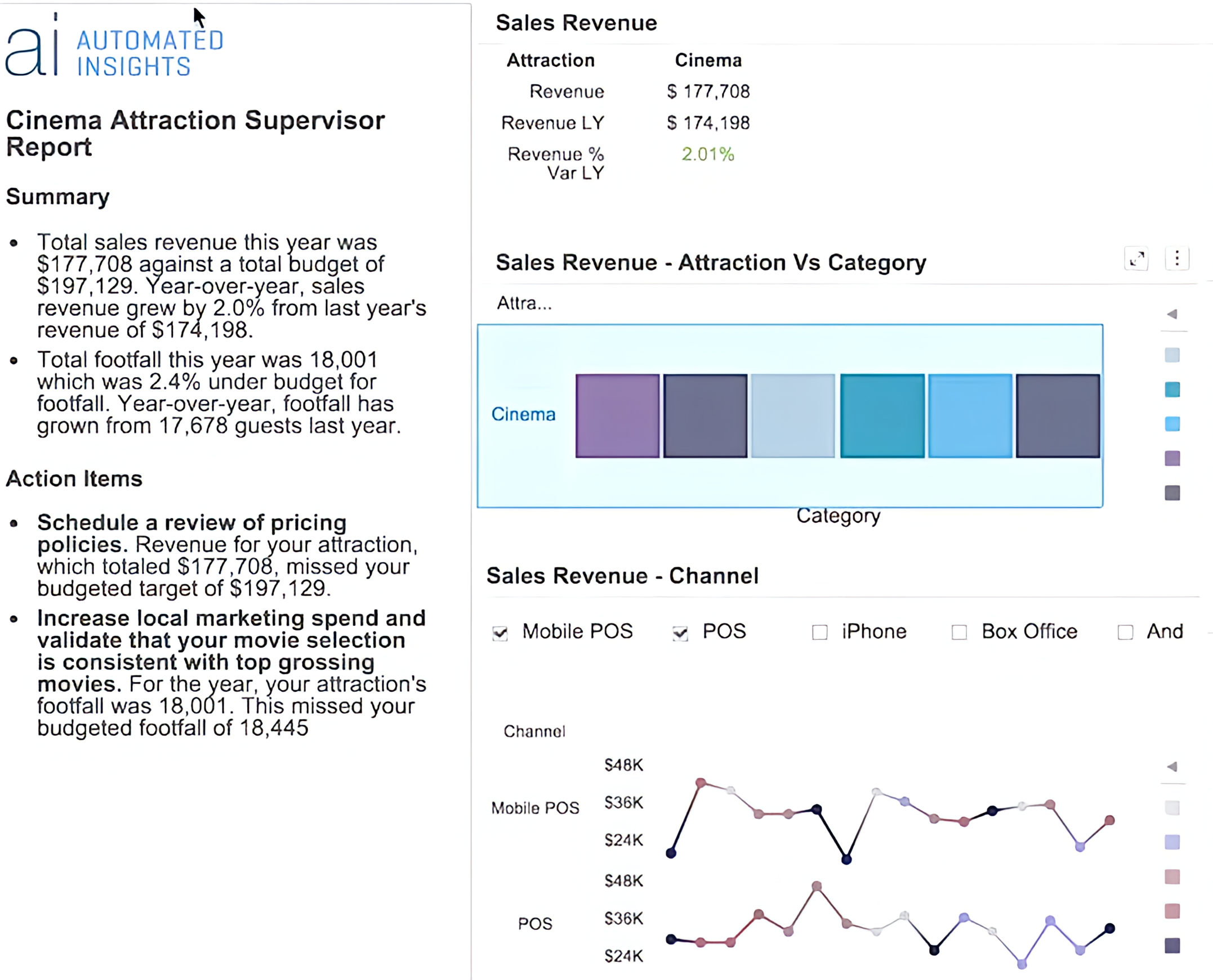Enable the Box Office checkbox
This screenshot has width=1213, height=980.
tap(959, 632)
